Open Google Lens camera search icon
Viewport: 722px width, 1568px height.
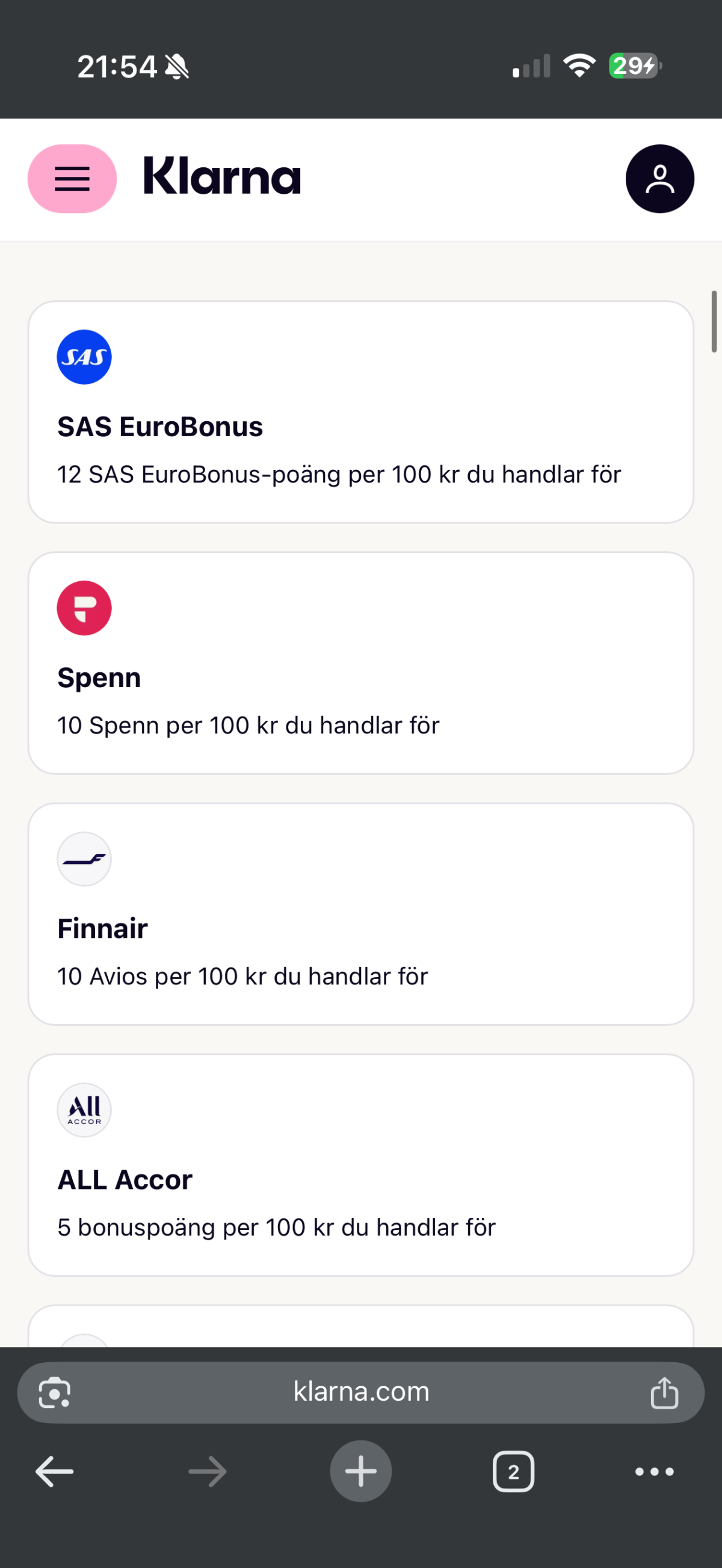point(55,1392)
